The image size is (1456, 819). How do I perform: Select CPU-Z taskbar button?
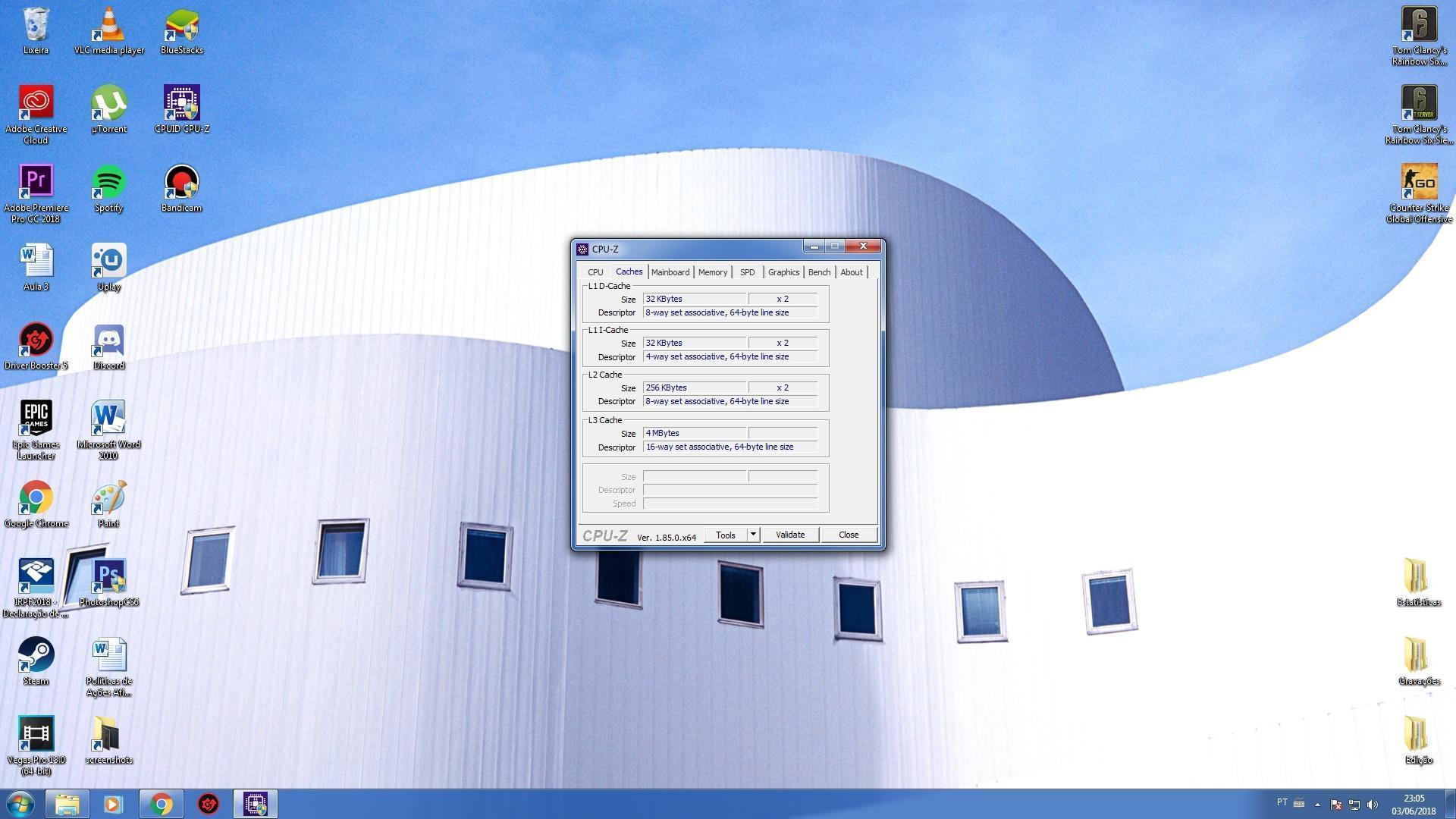(255, 804)
